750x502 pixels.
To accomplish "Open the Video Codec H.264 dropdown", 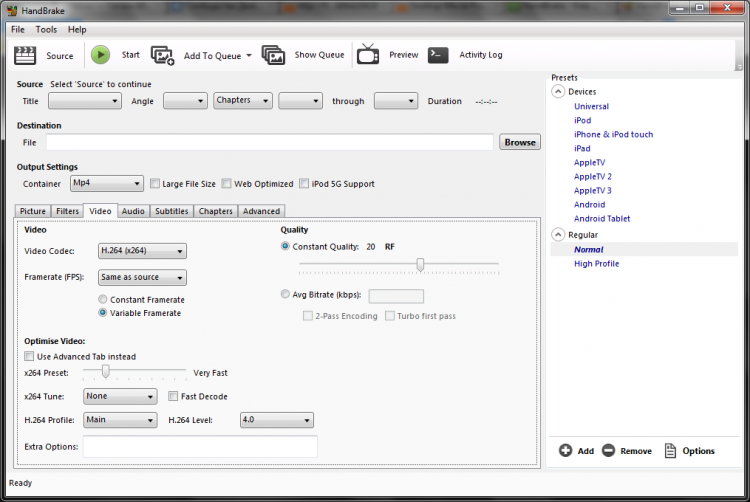I will [142, 251].
